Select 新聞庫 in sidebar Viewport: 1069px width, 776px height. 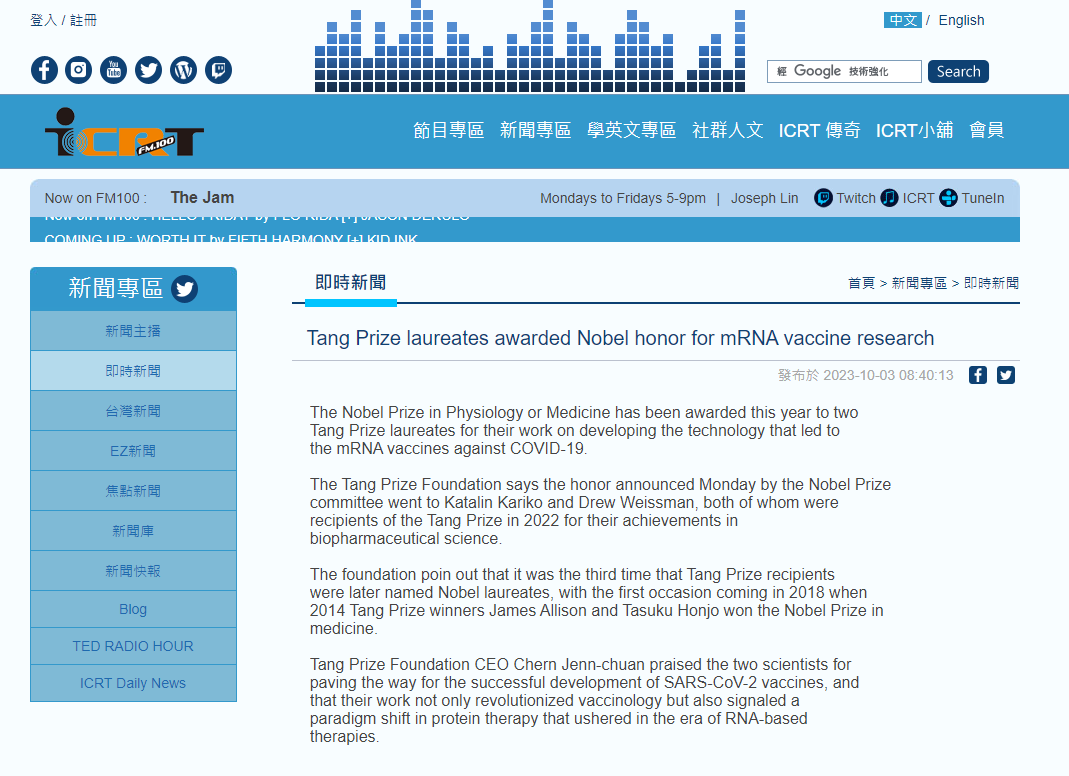(x=134, y=531)
